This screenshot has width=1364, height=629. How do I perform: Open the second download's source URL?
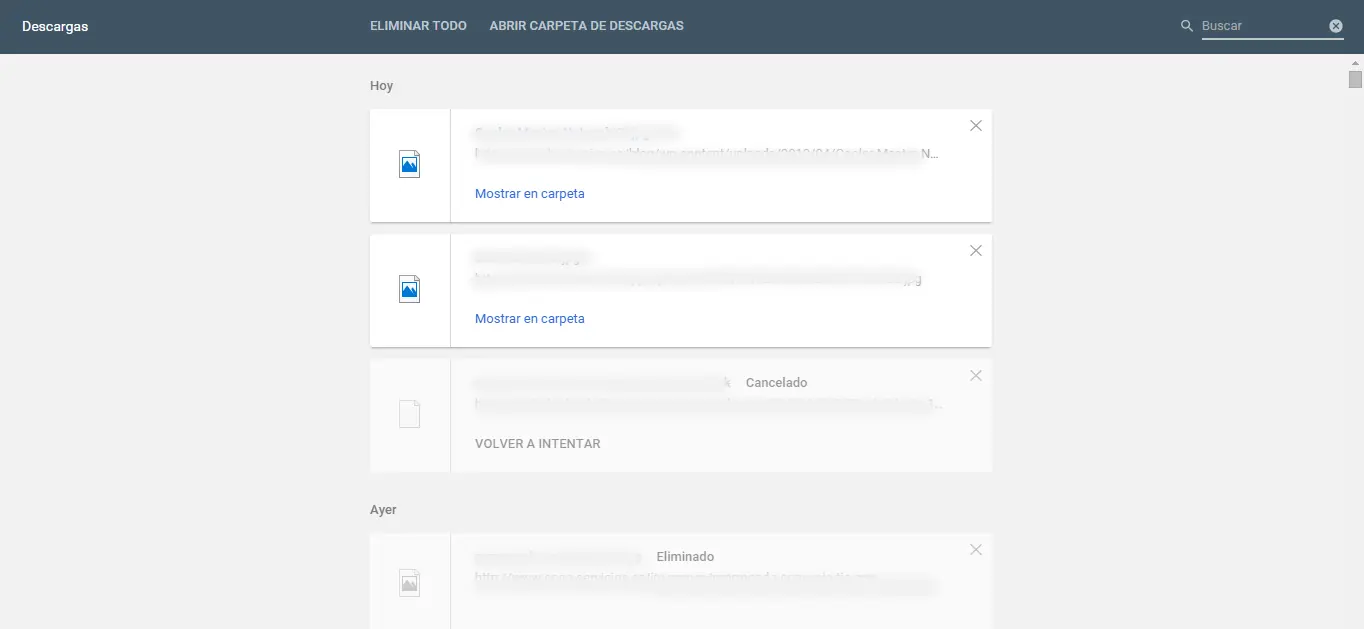coord(698,281)
